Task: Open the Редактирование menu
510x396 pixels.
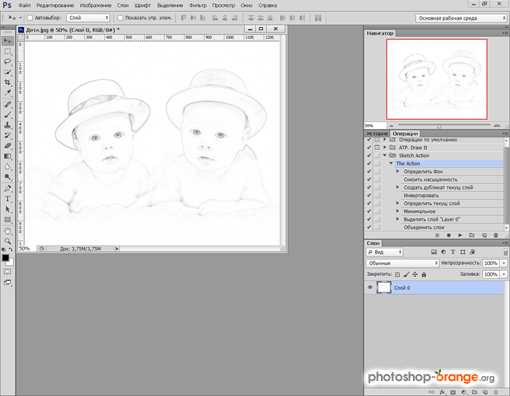Action: coord(55,5)
